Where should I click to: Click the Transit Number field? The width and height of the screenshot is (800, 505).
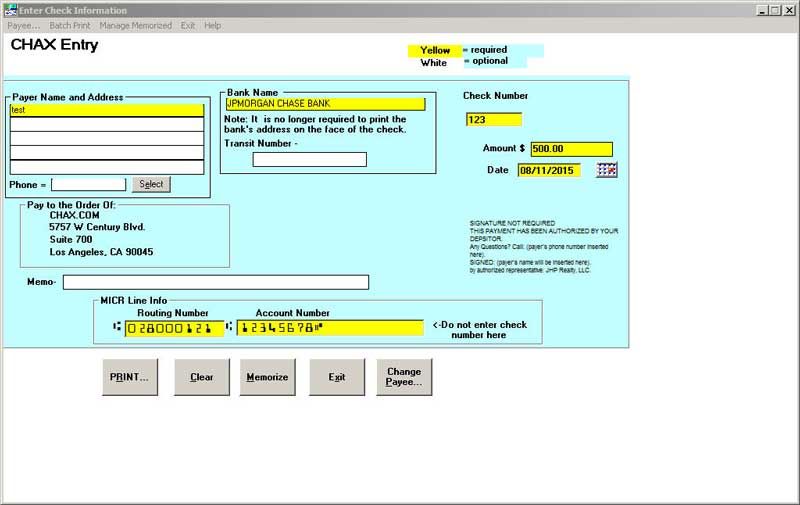tap(309, 159)
